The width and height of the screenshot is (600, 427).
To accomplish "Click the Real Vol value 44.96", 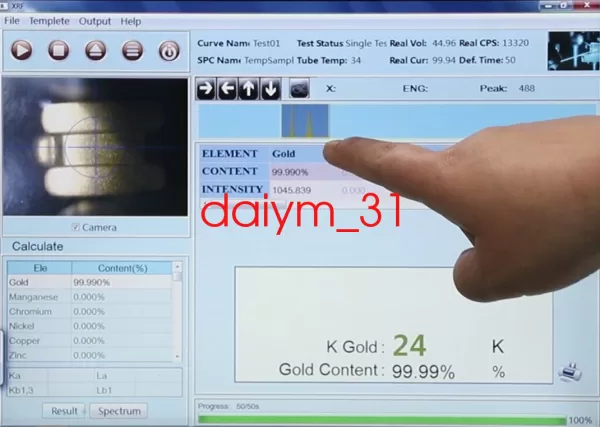I will (444, 43).
